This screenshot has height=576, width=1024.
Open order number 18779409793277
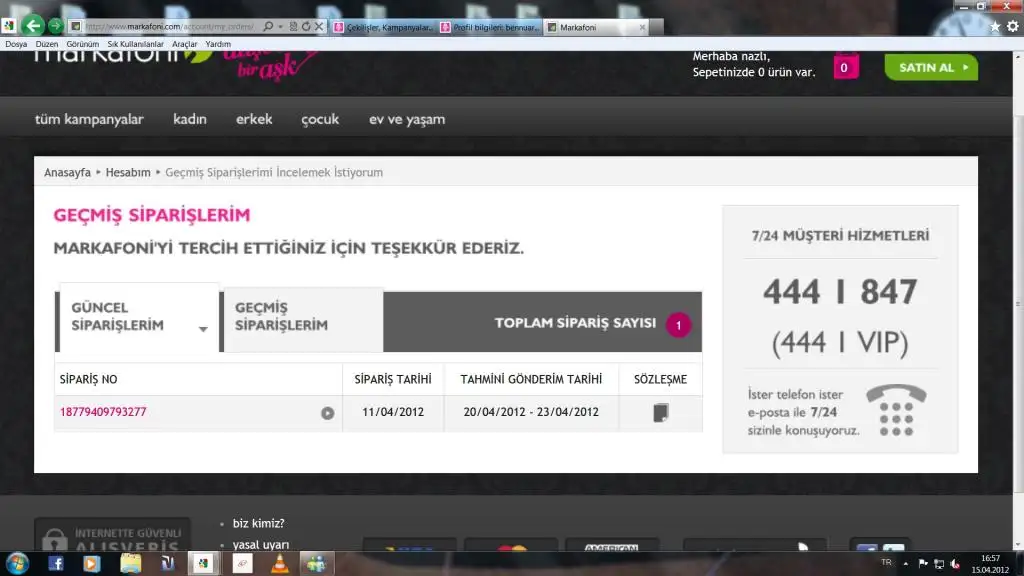tap(103, 412)
